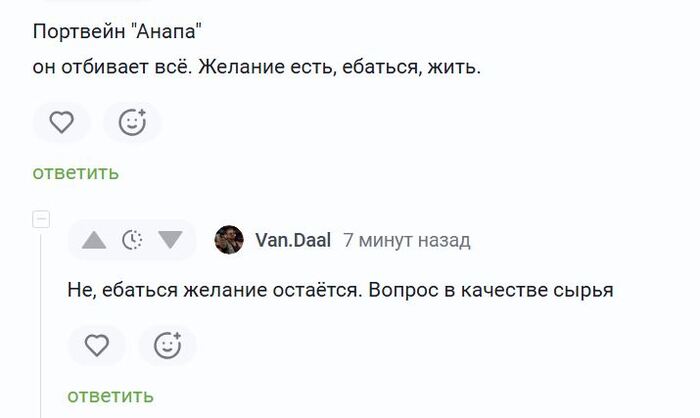Click ответить under the Портвейн comment
700x418 pixels.
pyautogui.click(x=76, y=173)
